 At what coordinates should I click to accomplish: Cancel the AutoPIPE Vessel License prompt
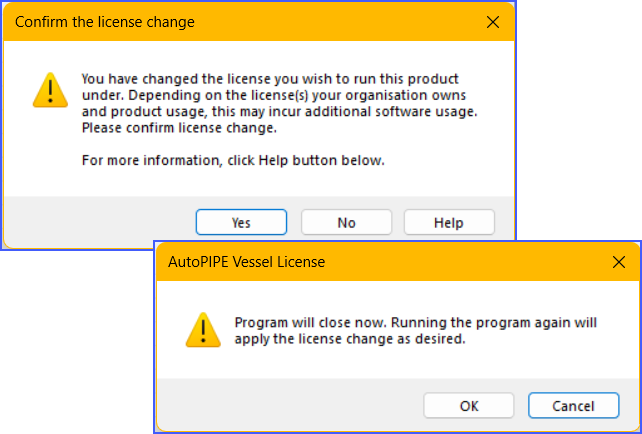(x=574, y=406)
